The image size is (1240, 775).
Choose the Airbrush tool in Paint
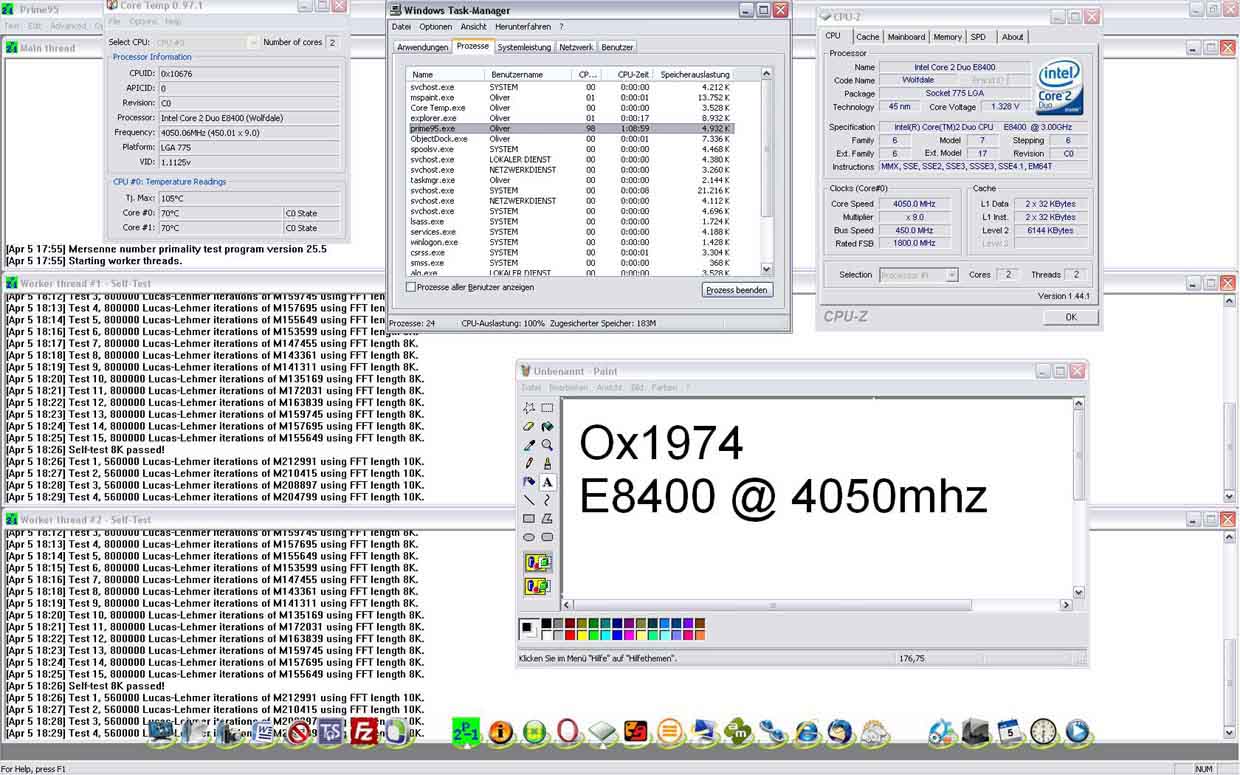click(529, 482)
